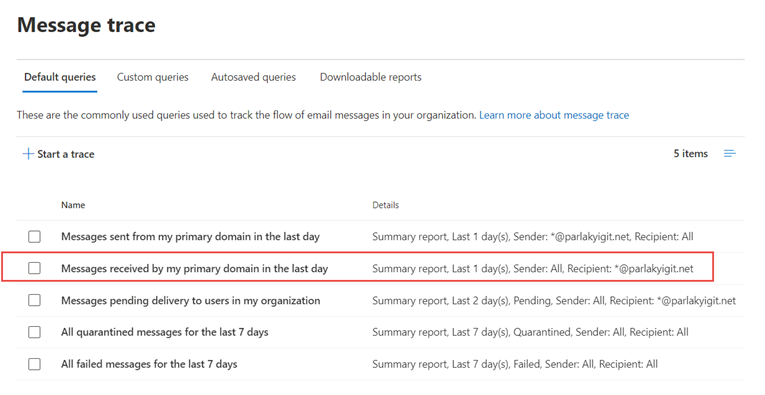Select details text containing 'Failed, Sender: All'

pyautogui.click(x=515, y=364)
